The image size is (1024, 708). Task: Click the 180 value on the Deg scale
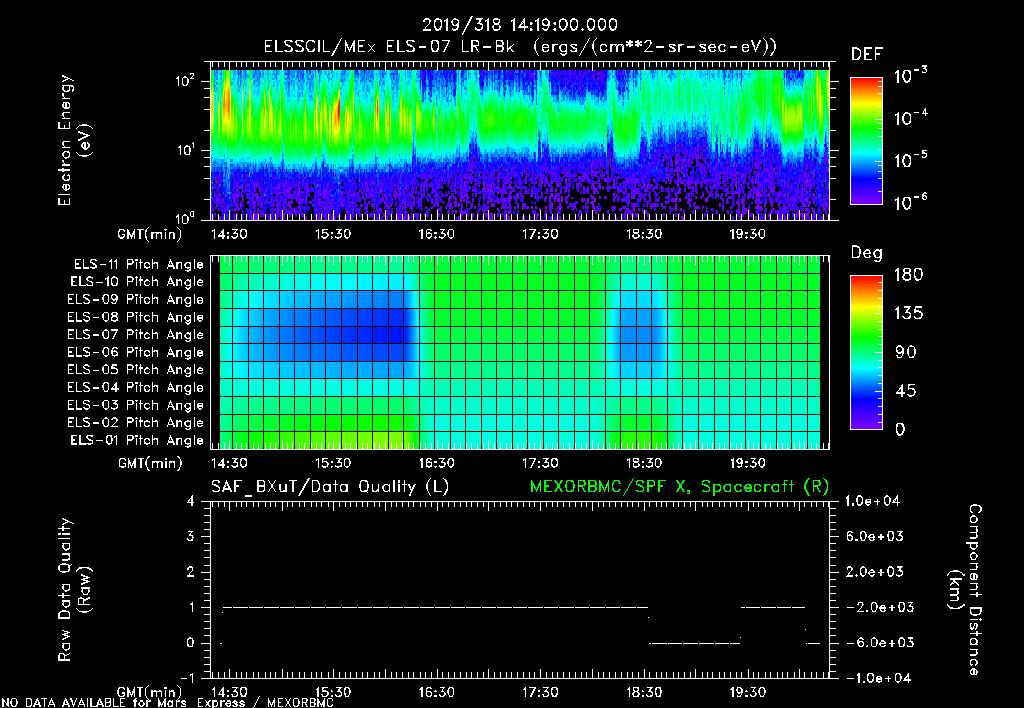(908, 275)
